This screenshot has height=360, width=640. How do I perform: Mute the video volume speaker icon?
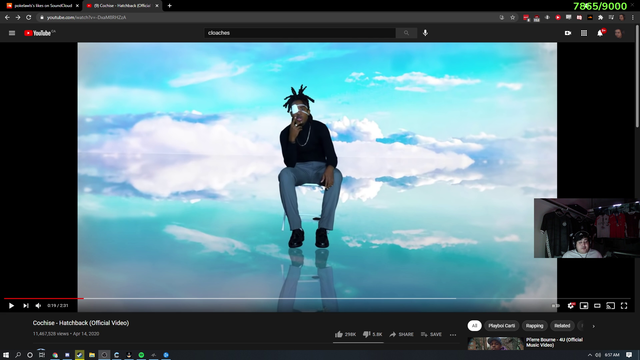(x=38, y=305)
